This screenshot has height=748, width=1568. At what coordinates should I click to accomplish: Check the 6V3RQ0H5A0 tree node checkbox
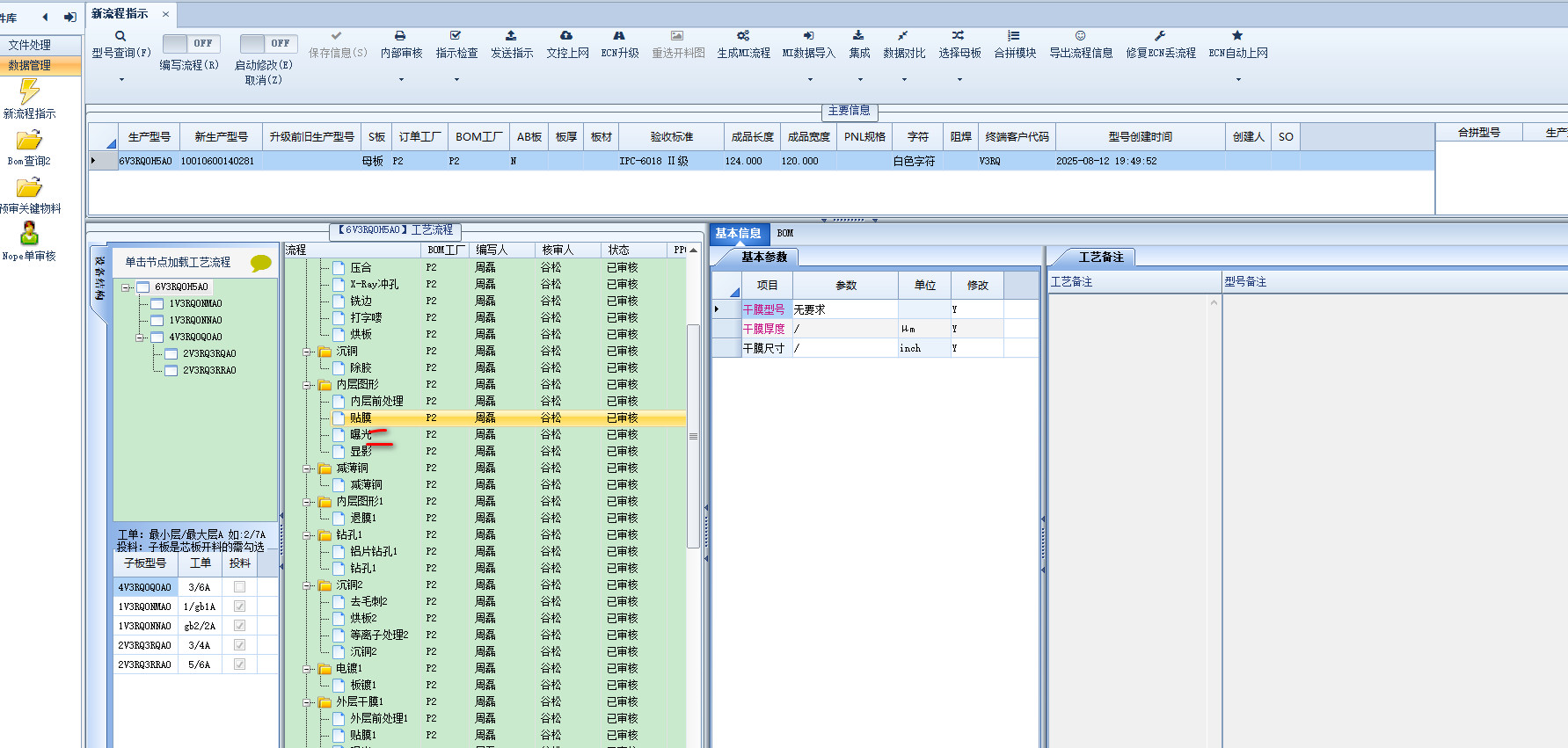point(142,287)
